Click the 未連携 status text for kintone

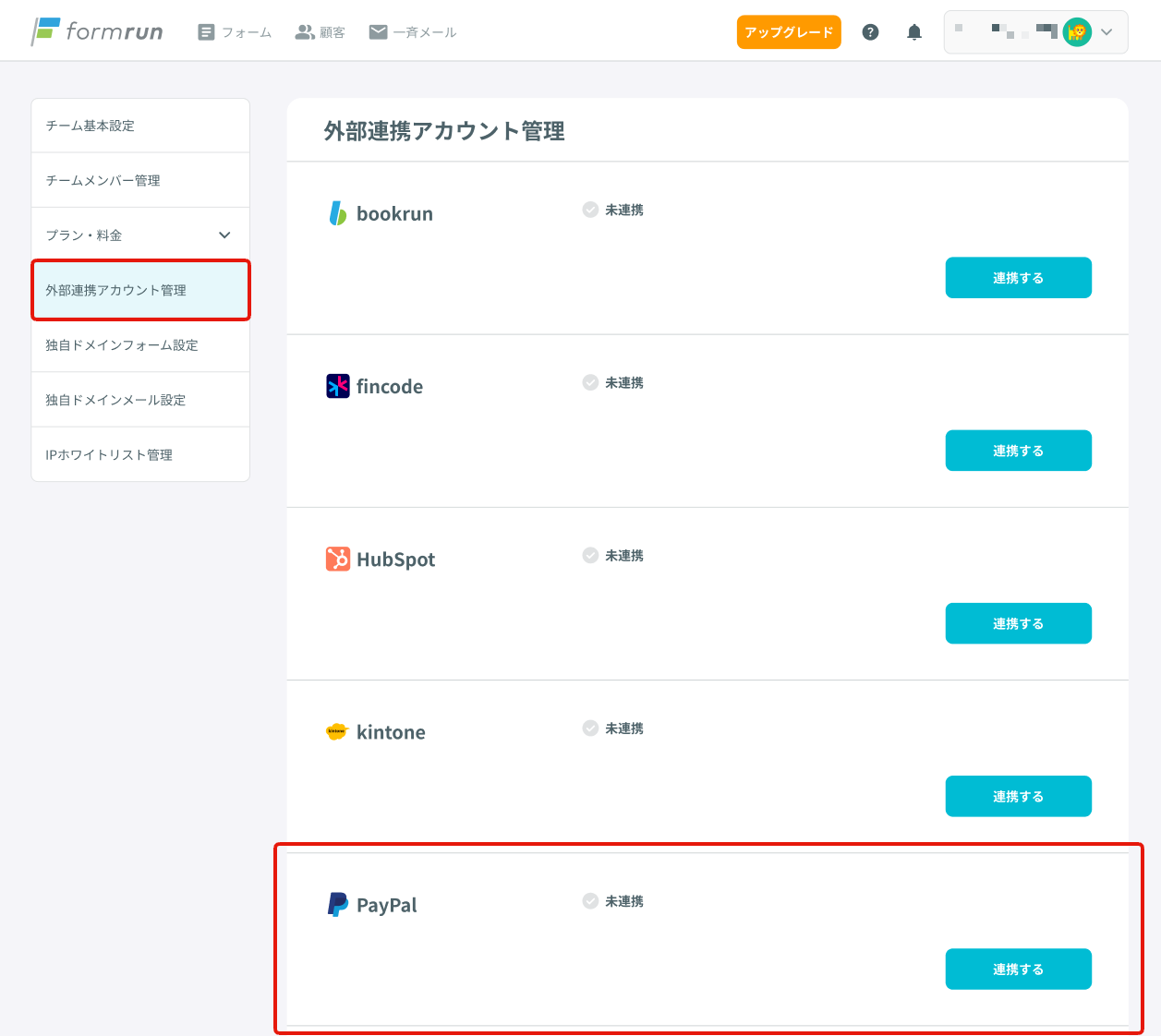(624, 728)
